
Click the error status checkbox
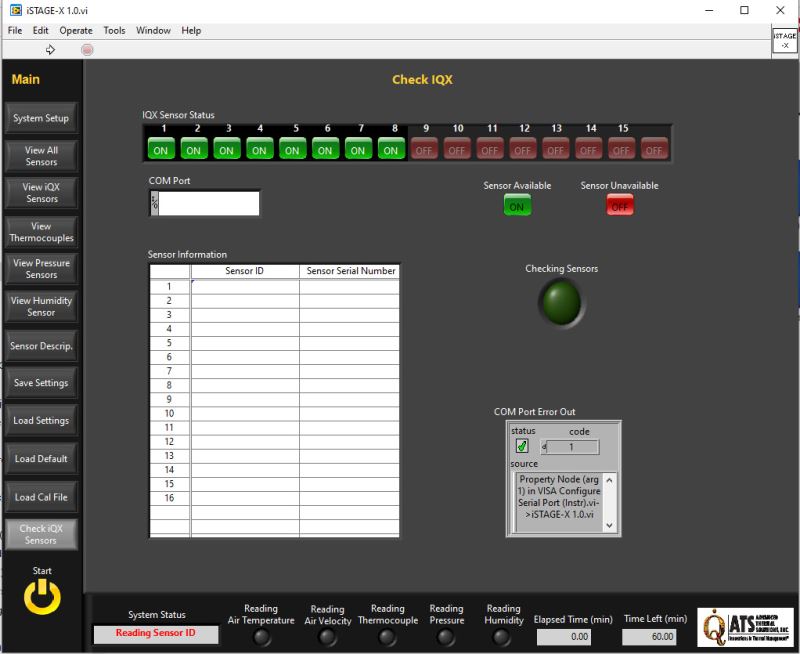(522, 446)
